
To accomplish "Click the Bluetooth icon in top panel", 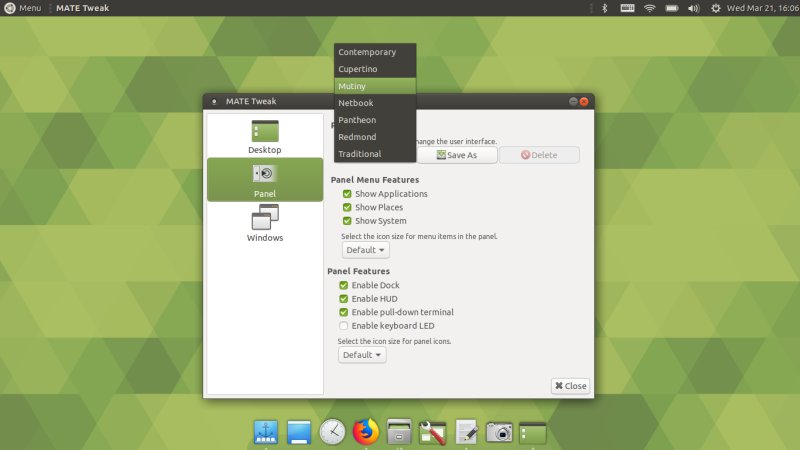I will [x=604, y=8].
